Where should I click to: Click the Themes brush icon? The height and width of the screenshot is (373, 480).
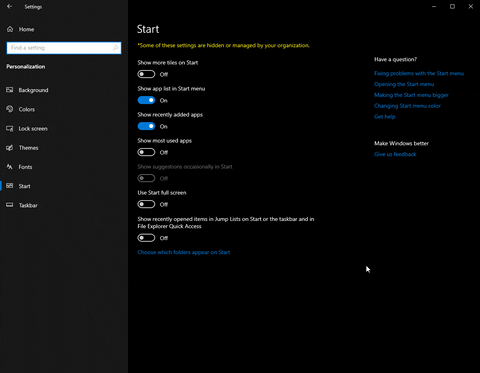10,148
